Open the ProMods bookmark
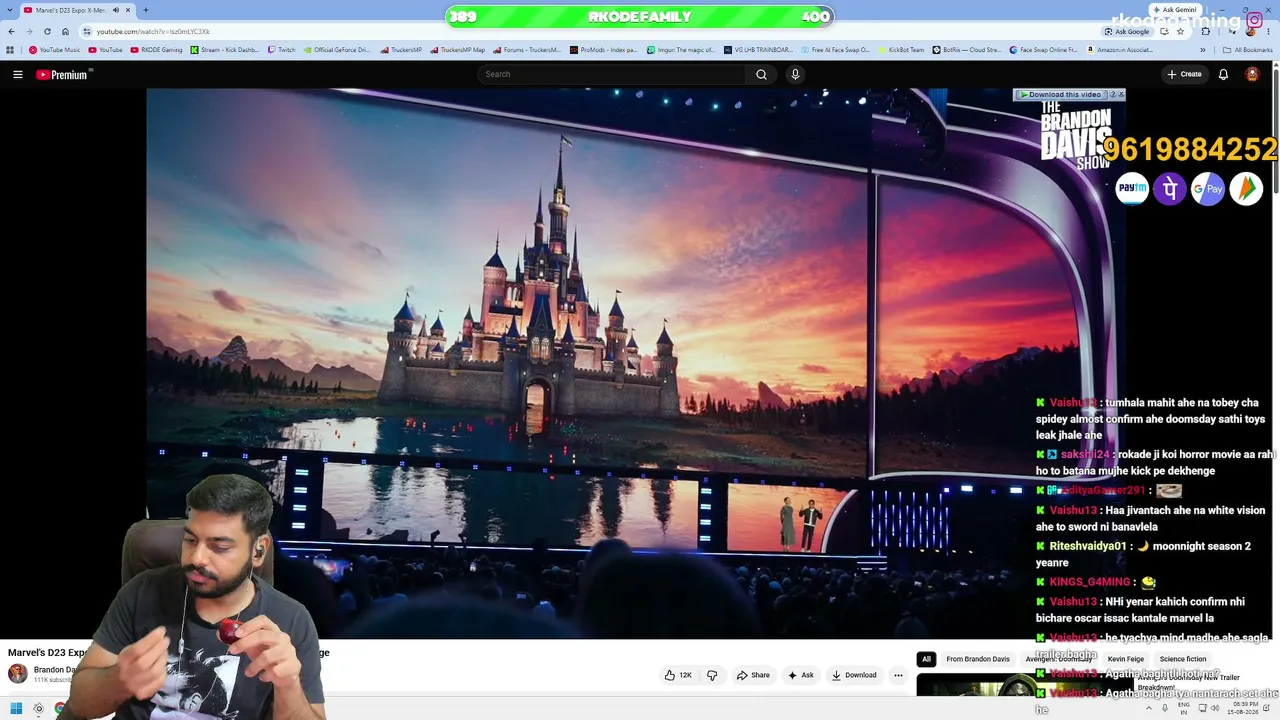The height and width of the screenshot is (720, 1280). point(603,50)
